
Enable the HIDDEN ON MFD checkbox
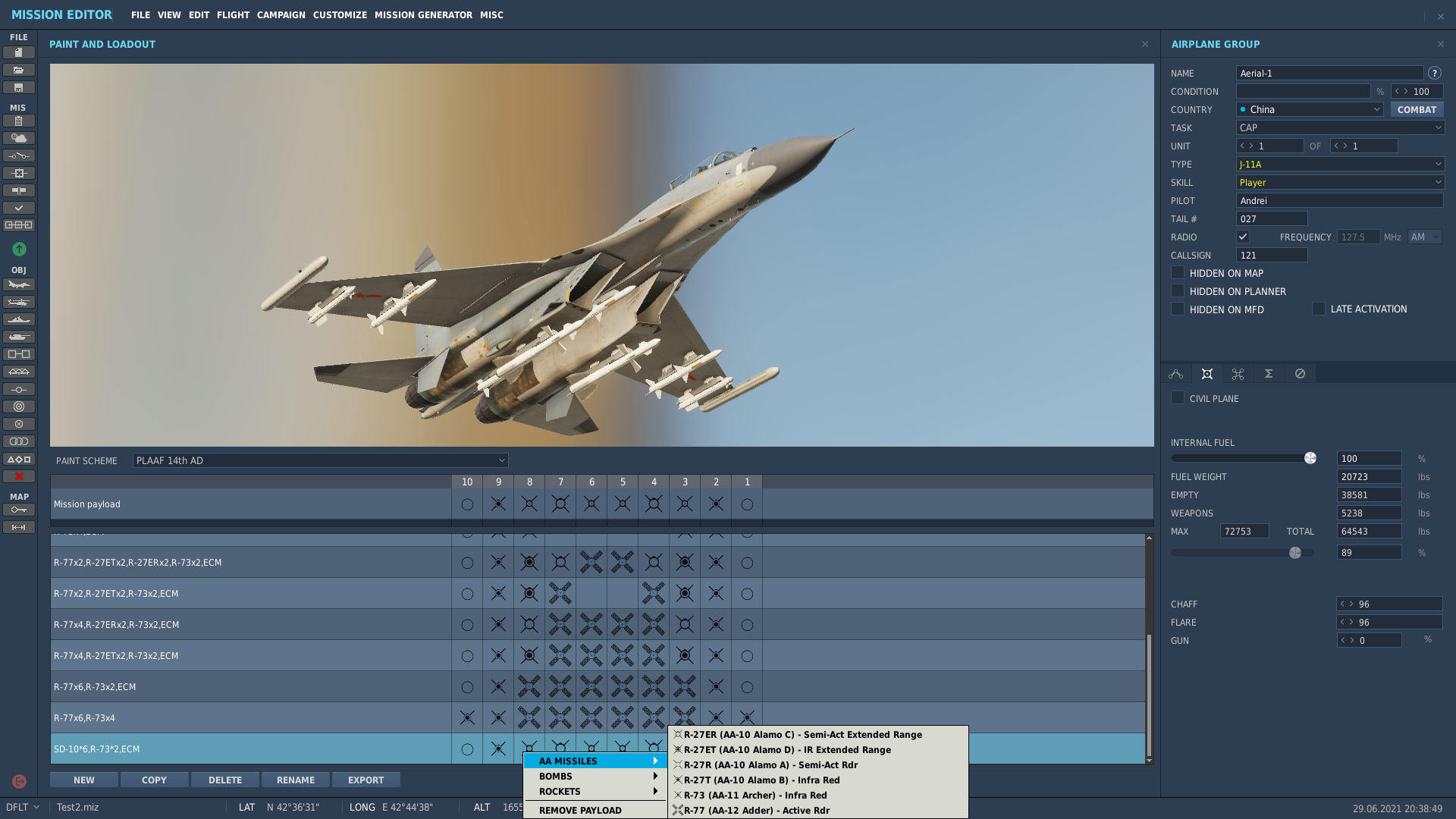(x=1178, y=309)
